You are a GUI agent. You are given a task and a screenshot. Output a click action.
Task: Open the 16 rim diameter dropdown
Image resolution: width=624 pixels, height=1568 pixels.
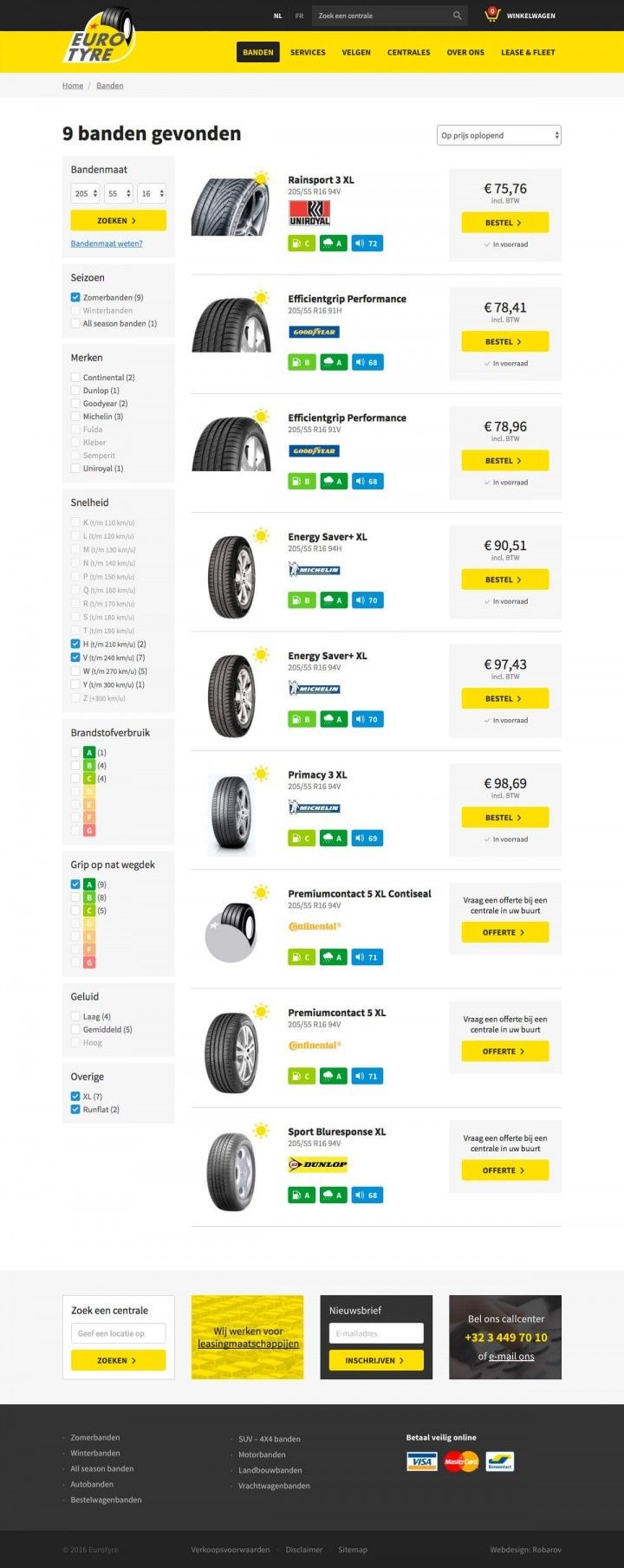click(x=152, y=193)
